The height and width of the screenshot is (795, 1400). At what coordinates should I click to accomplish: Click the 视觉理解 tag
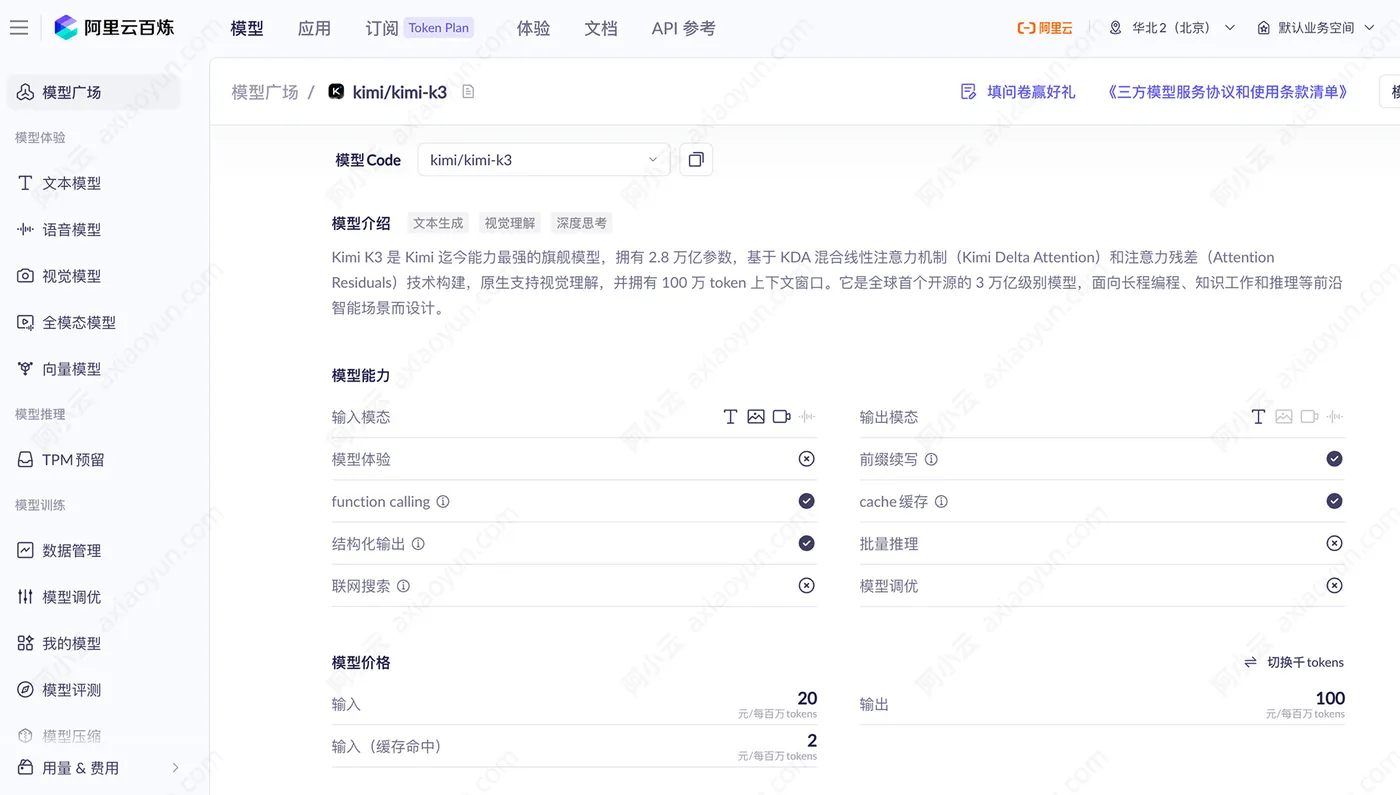510,223
